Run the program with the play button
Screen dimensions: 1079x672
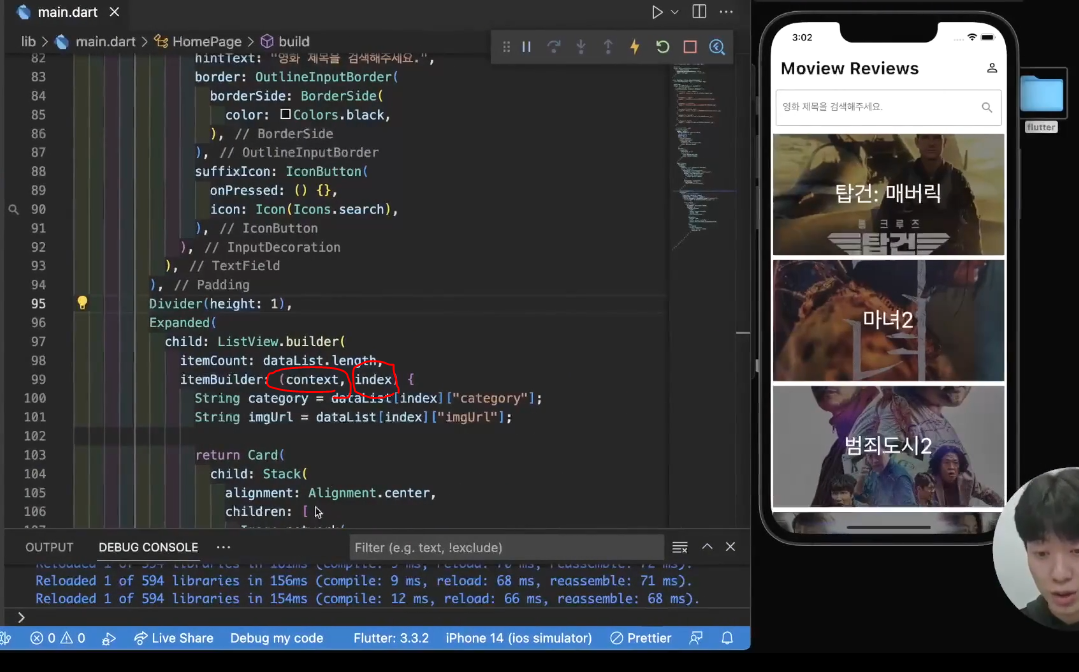[x=657, y=12]
